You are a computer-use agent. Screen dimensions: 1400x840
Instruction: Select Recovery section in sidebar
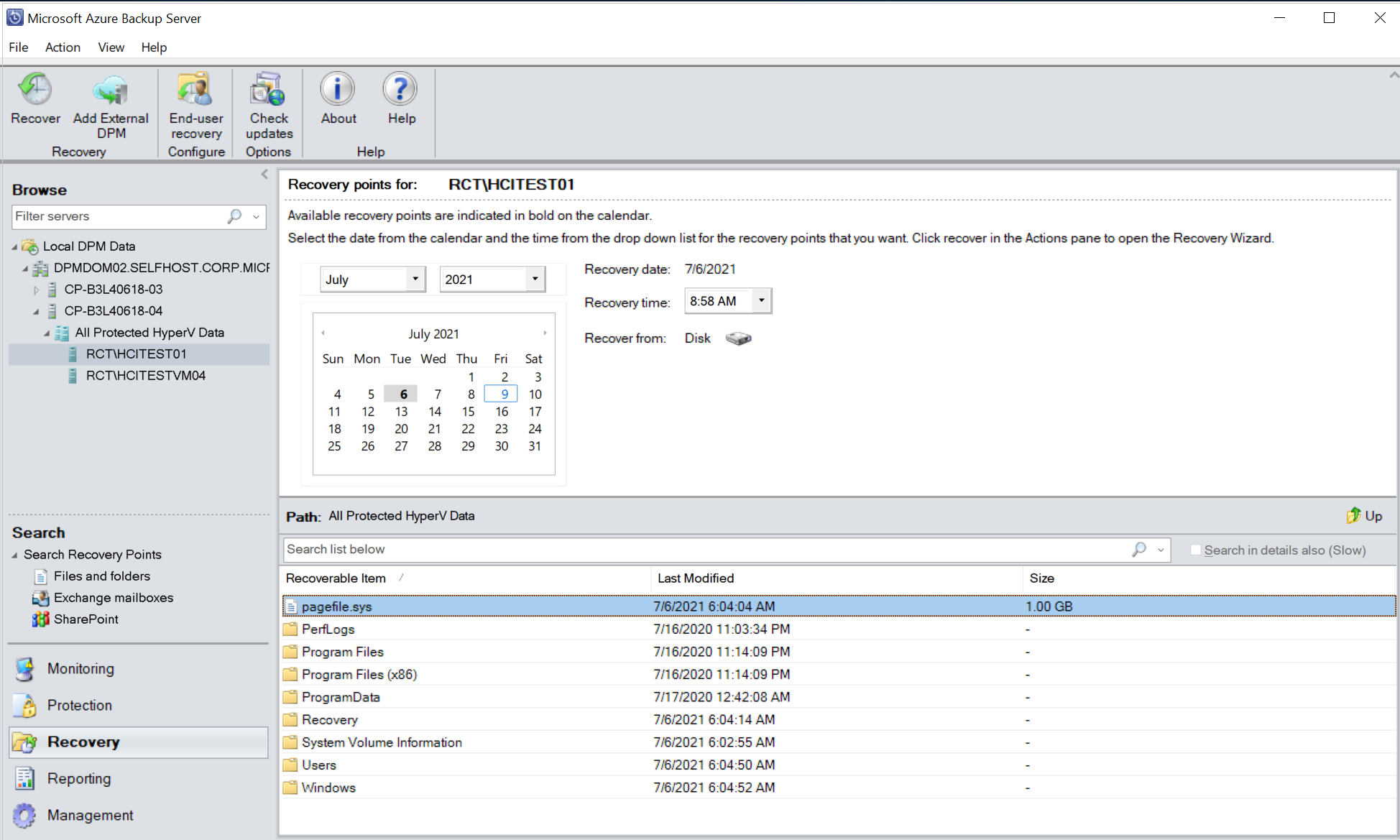[x=85, y=742]
